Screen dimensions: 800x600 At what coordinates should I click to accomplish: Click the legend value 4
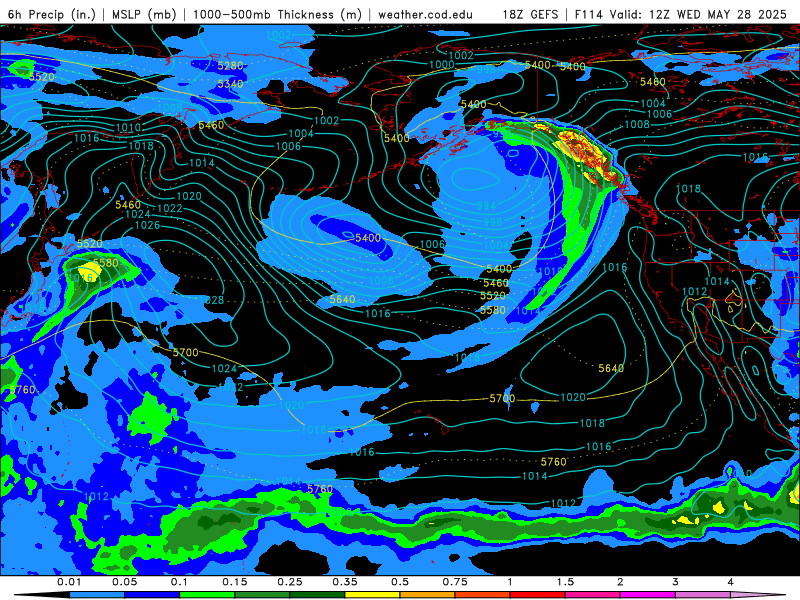[731, 582]
